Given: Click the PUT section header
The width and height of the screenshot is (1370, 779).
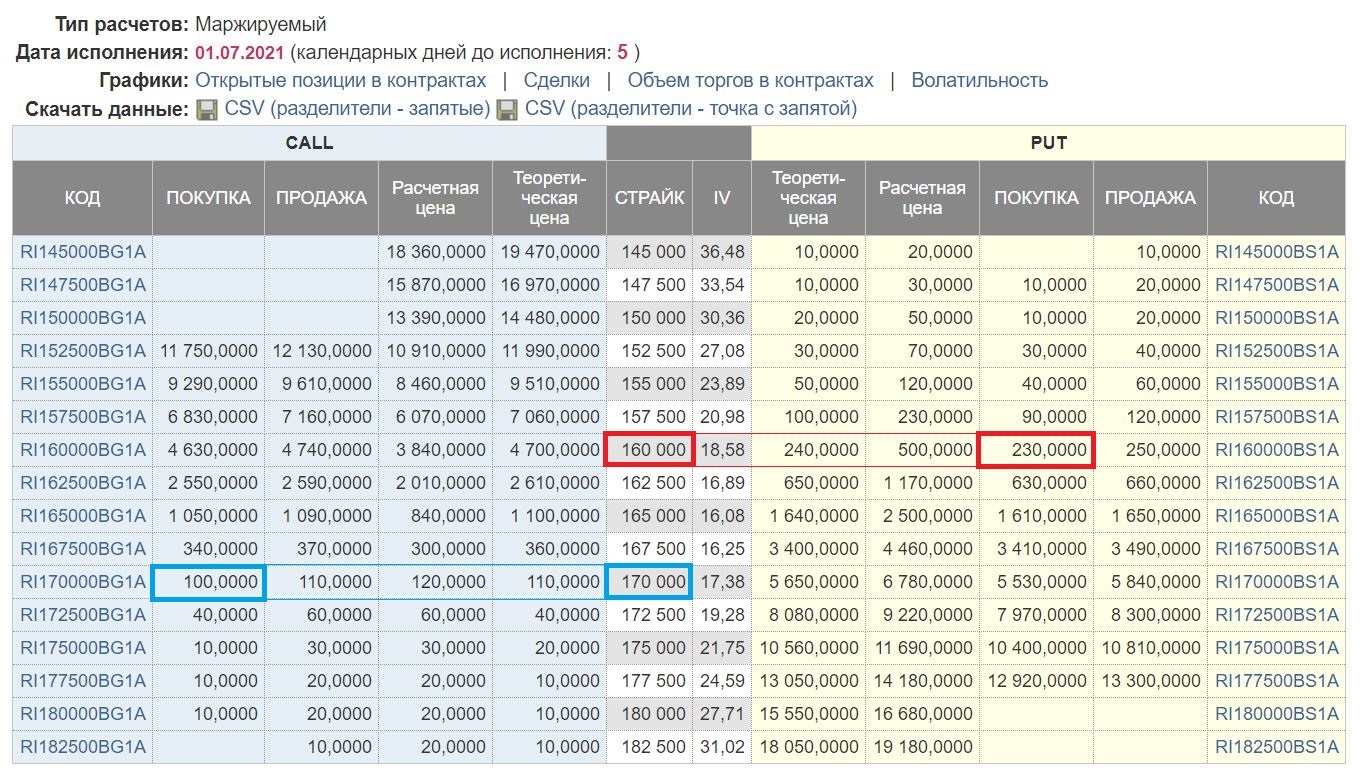Looking at the screenshot, I should tap(1048, 143).
